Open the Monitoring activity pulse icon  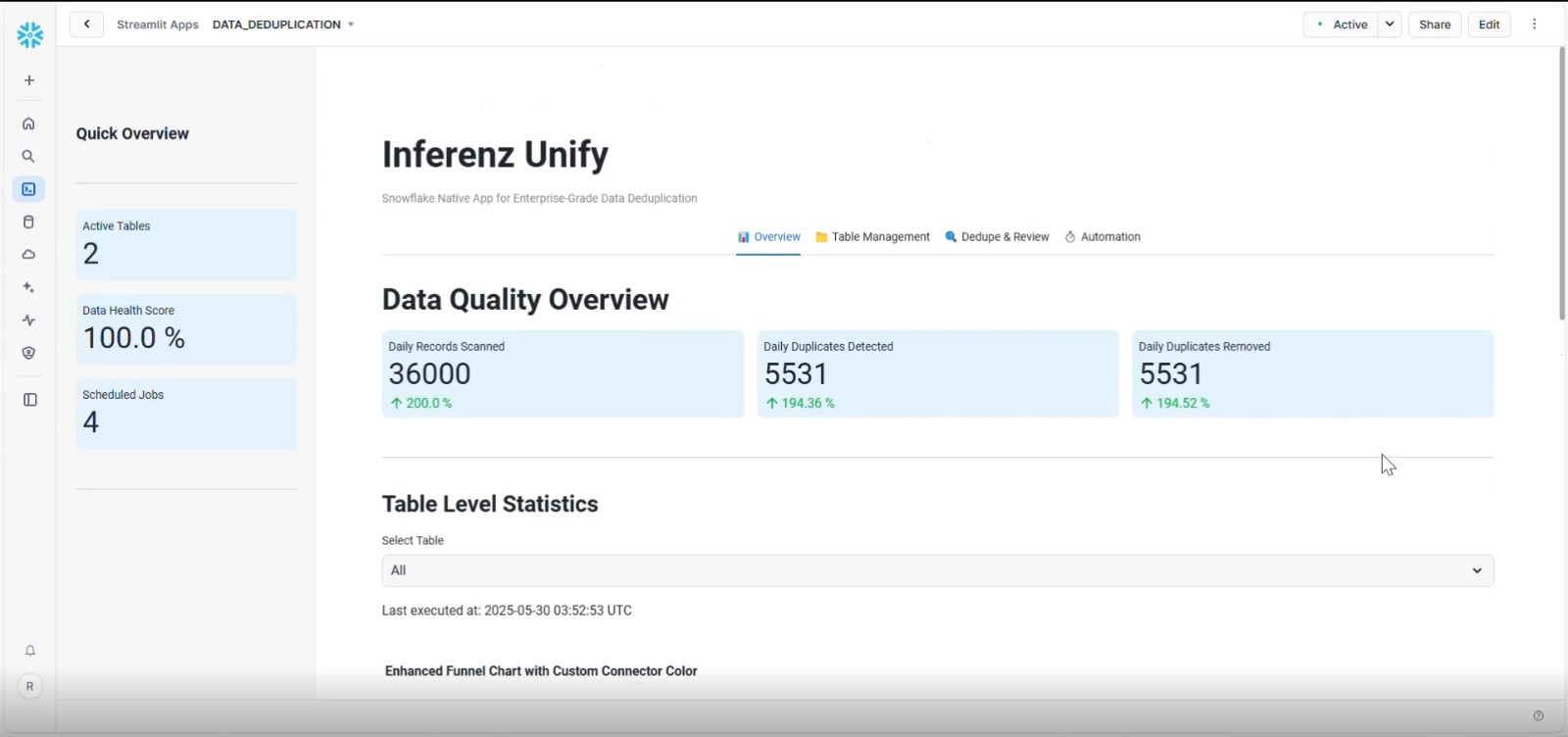click(x=29, y=320)
